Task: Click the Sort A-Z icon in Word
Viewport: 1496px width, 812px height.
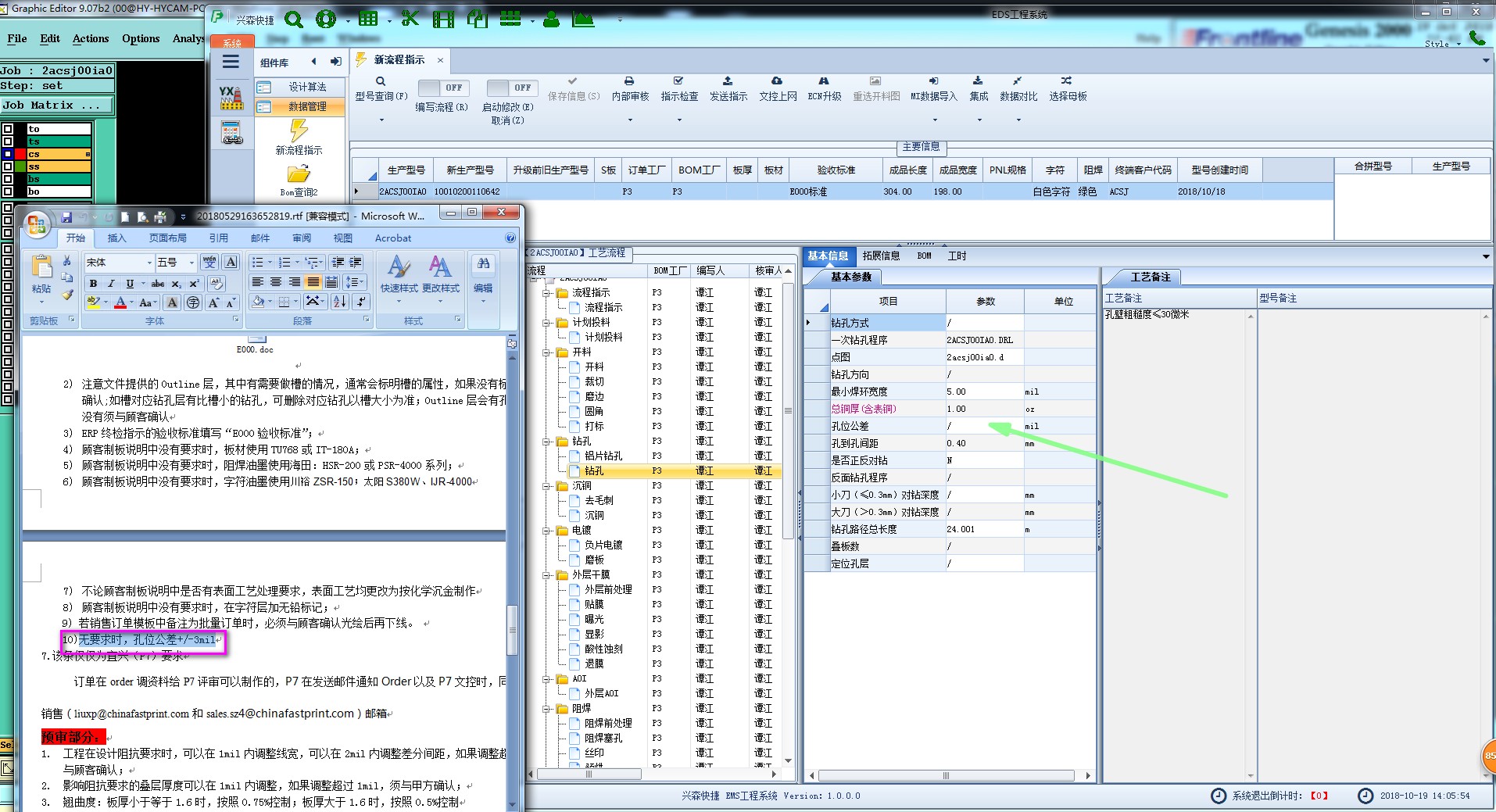Action: [340, 302]
